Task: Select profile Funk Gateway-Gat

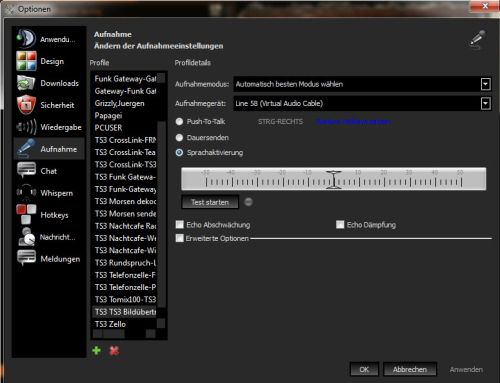Action: click(x=125, y=79)
